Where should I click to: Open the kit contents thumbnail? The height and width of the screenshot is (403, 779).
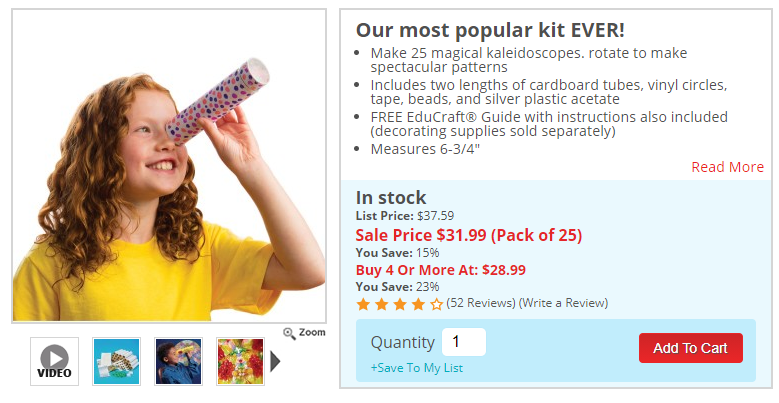coord(116,361)
